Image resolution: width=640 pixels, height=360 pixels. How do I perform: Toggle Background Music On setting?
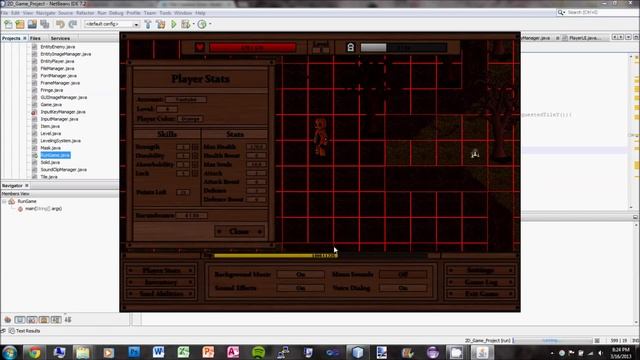pos(301,275)
